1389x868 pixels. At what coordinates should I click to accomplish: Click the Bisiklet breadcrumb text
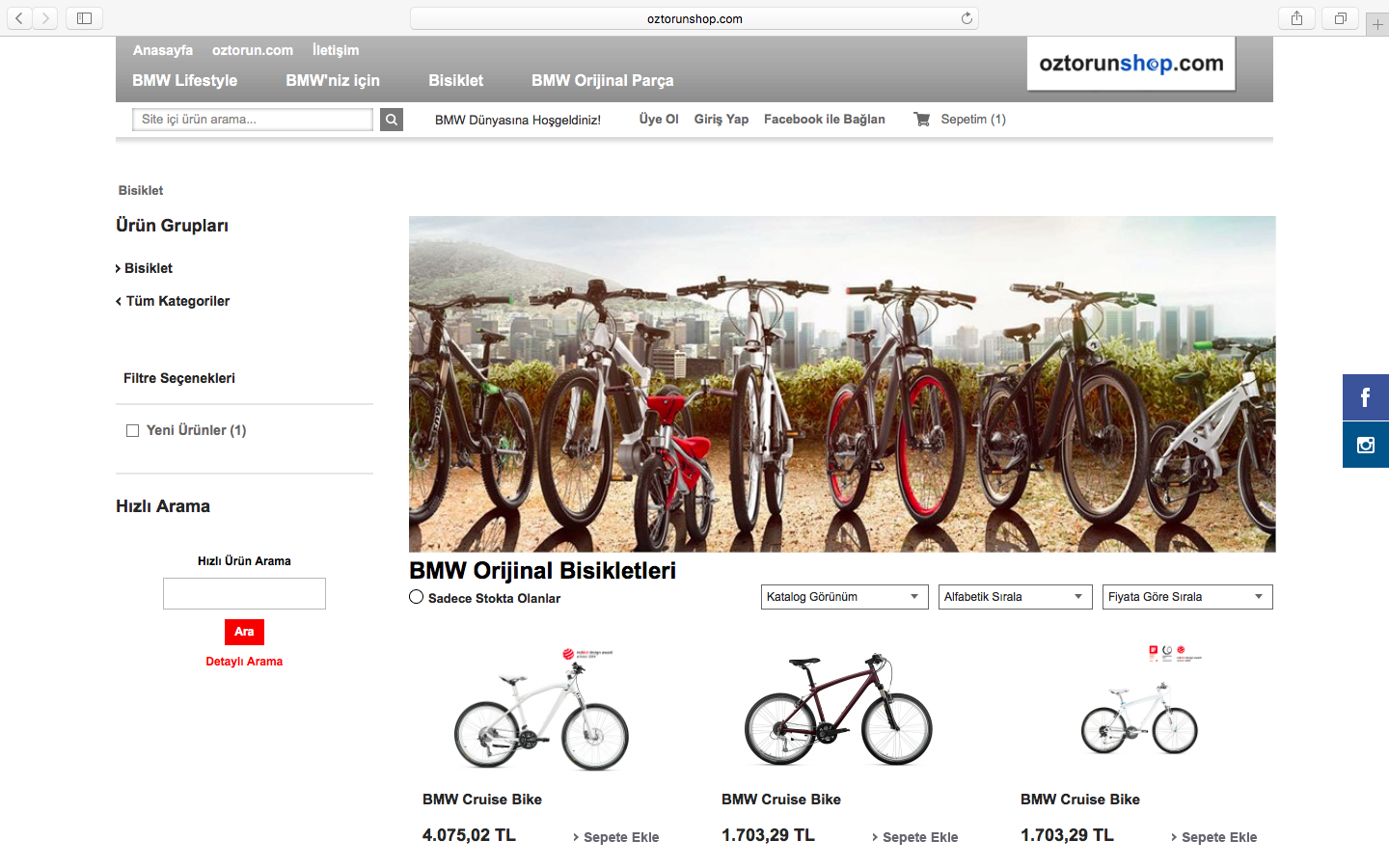(141, 191)
